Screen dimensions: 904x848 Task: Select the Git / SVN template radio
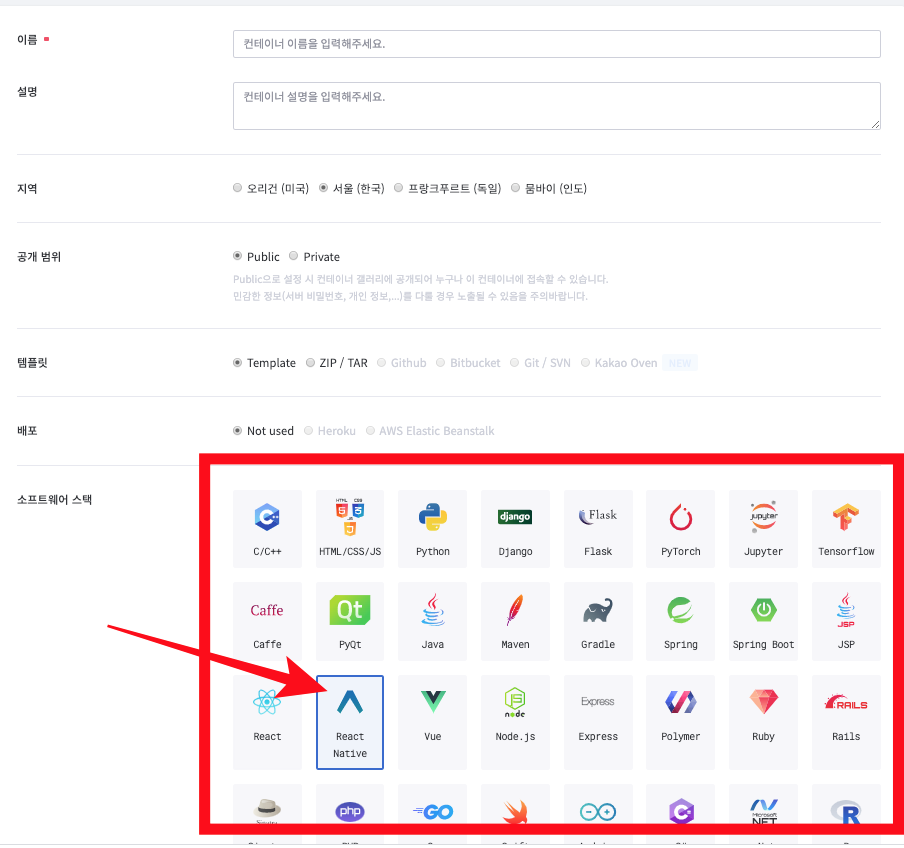coord(515,362)
